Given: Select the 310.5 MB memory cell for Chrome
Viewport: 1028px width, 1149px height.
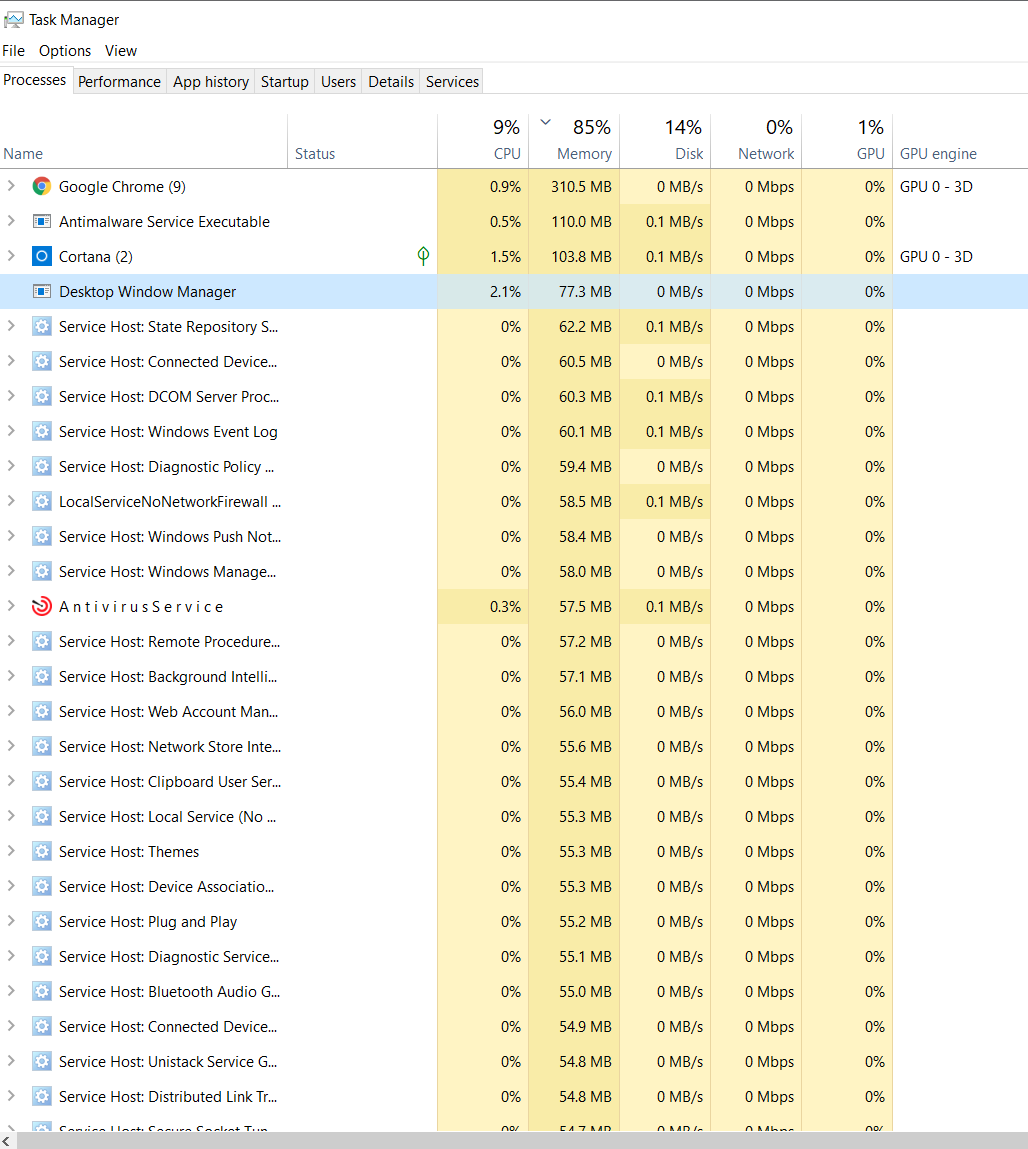Looking at the screenshot, I should tap(574, 187).
